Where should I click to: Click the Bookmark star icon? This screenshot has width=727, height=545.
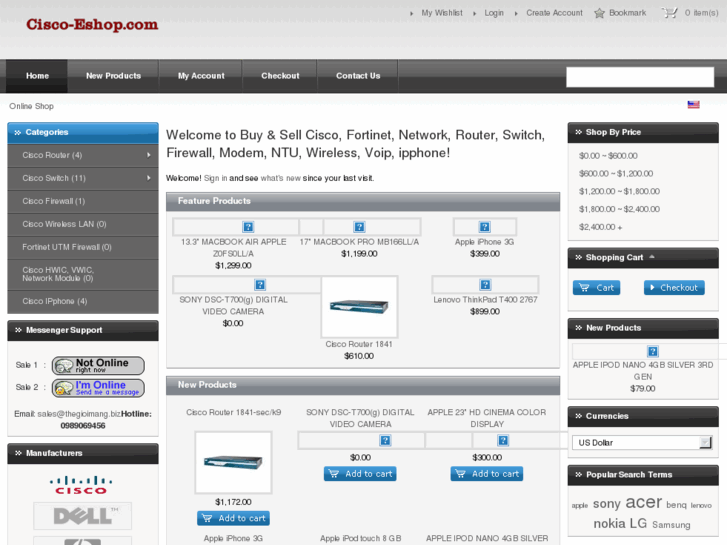point(599,13)
